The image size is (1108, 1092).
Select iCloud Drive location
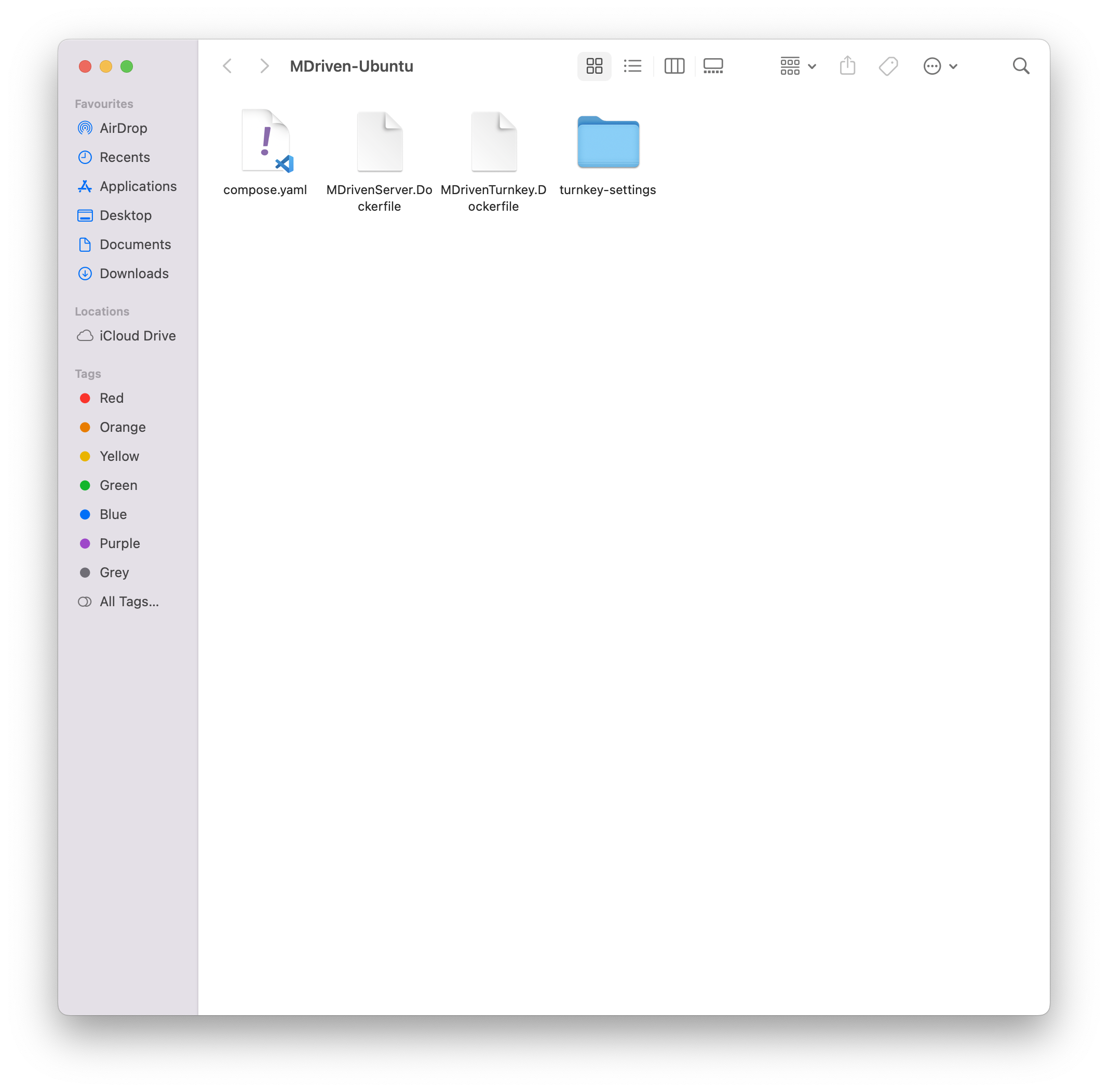[x=137, y=336]
